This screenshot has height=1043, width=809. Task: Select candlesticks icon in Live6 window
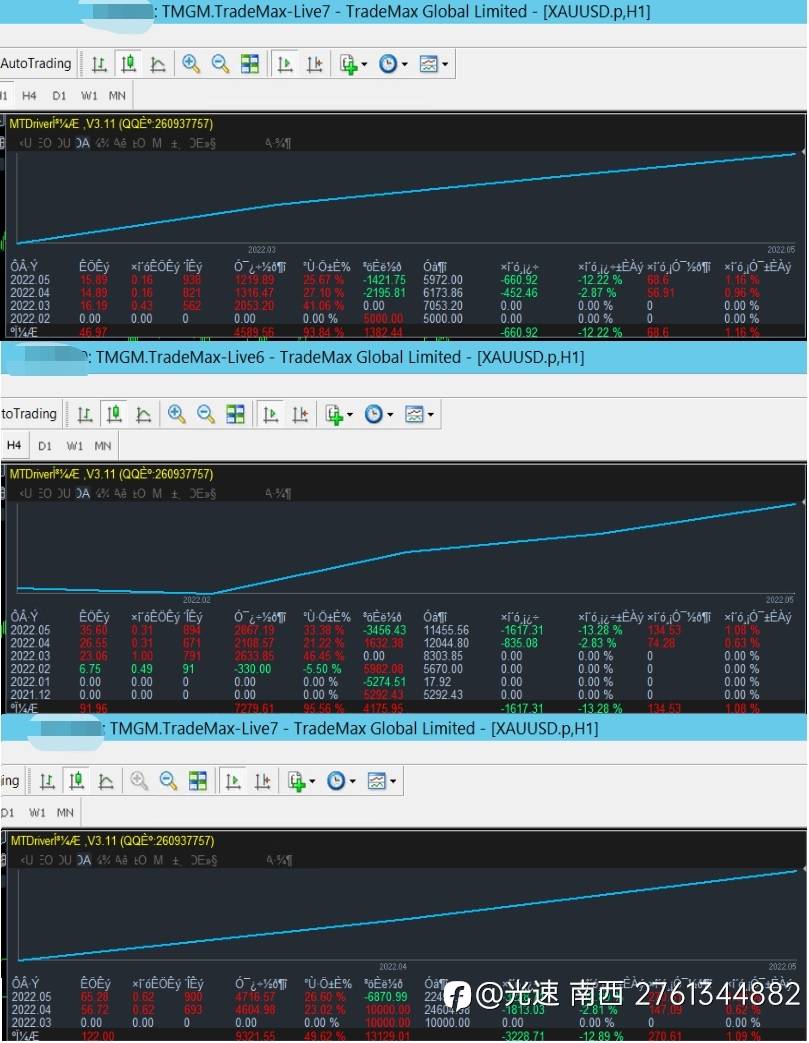(x=114, y=414)
